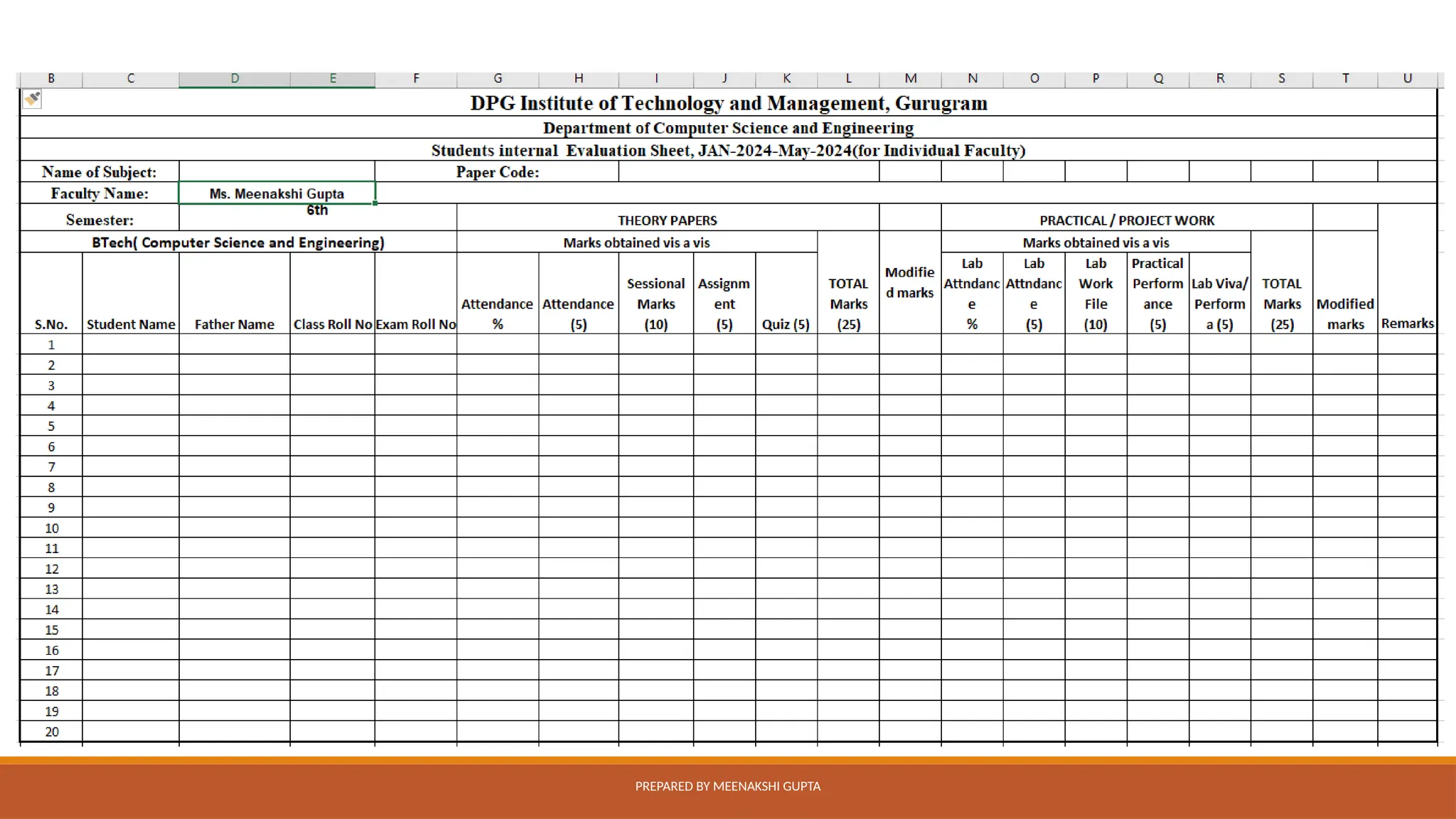Click the PRACTICAL / PROJECT WORK header
Image resolution: width=1456 pixels, height=819 pixels.
(x=1127, y=220)
